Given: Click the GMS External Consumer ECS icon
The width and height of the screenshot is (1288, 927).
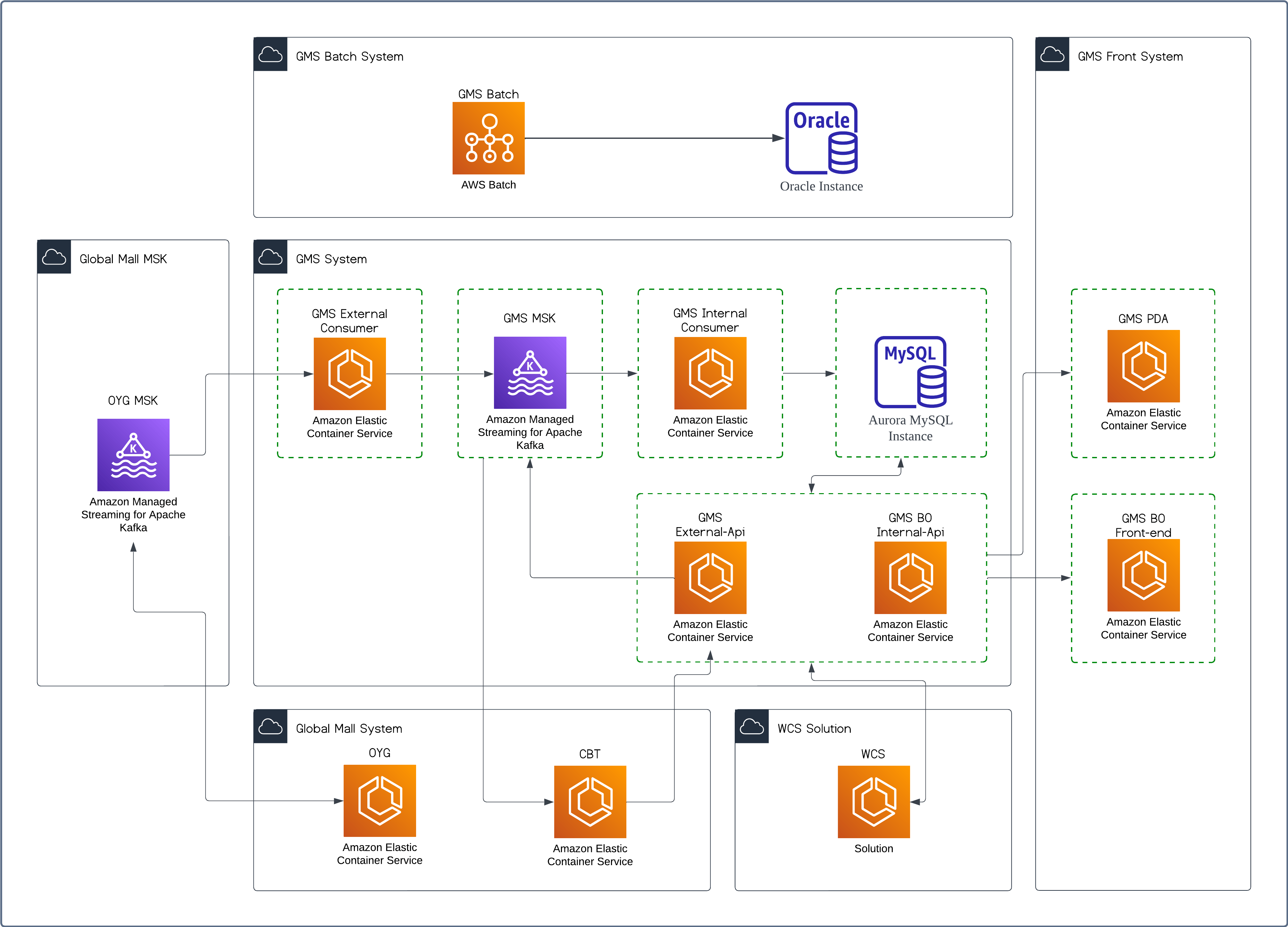Looking at the screenshot, I should point(350,374).
